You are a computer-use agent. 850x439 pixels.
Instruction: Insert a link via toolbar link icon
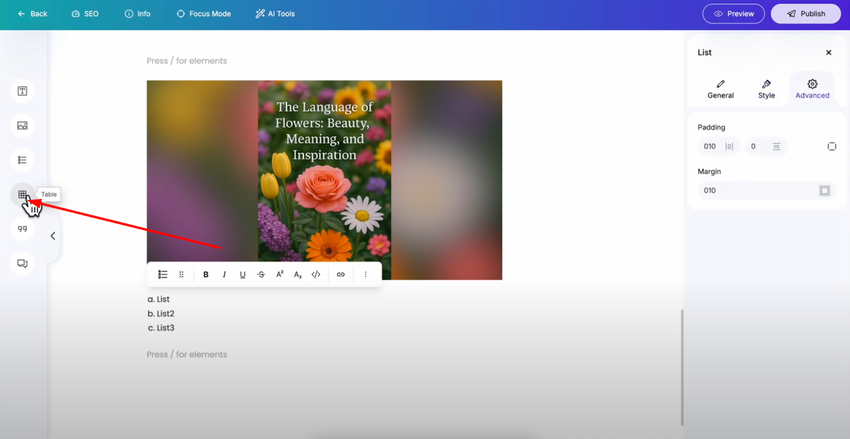point(340,275)
